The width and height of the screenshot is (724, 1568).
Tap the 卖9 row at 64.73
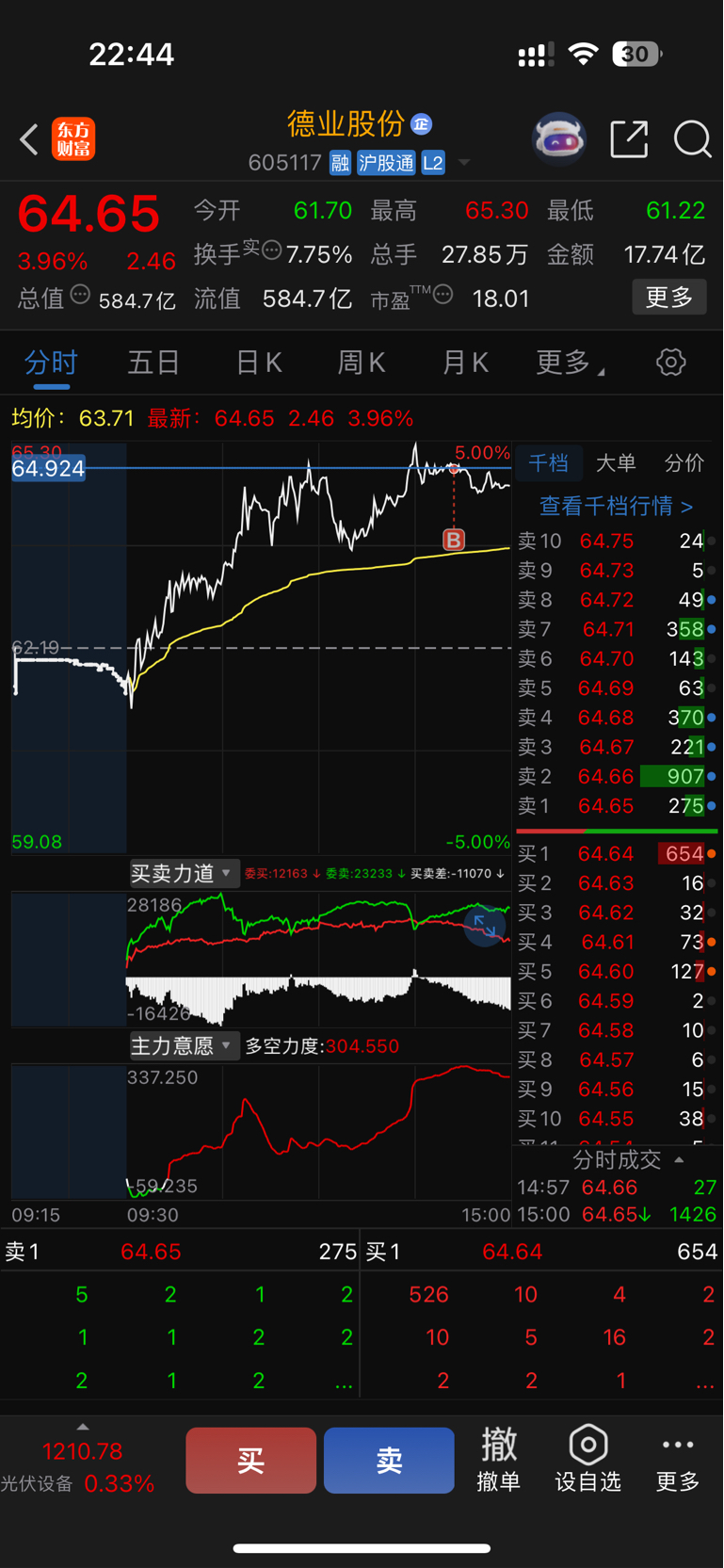(617, 571)
